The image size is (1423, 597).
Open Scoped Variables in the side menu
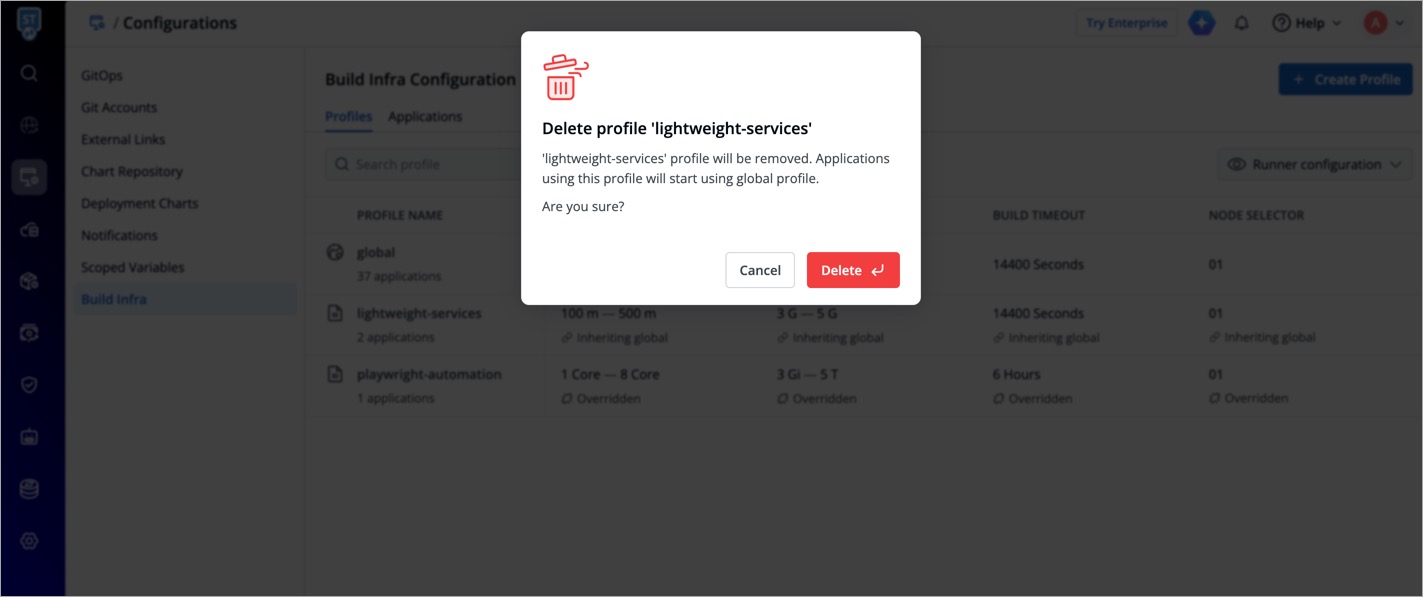133,267
